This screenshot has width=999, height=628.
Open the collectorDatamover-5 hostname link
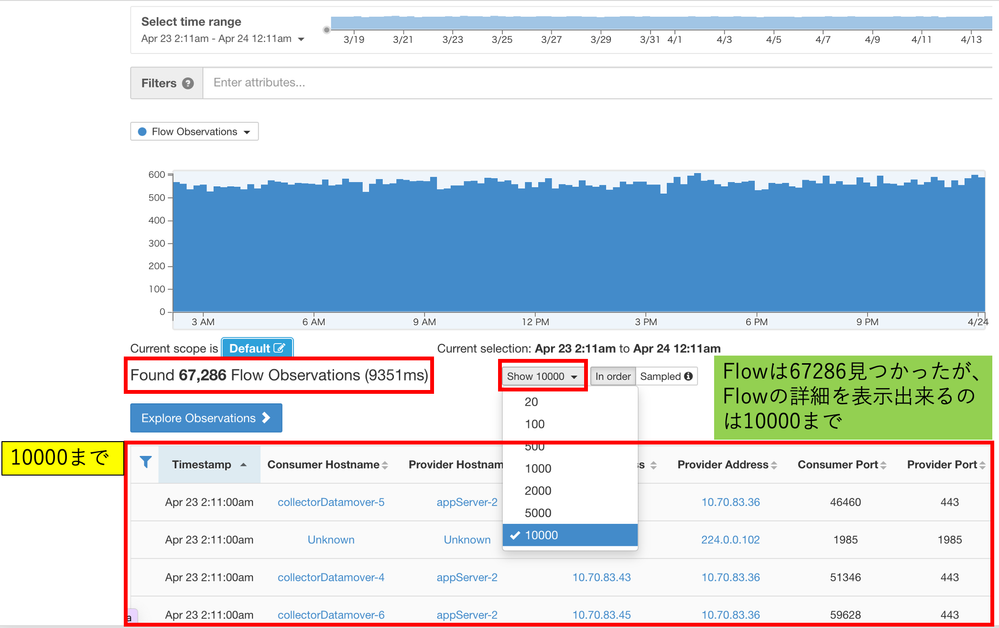pos(331,502)
